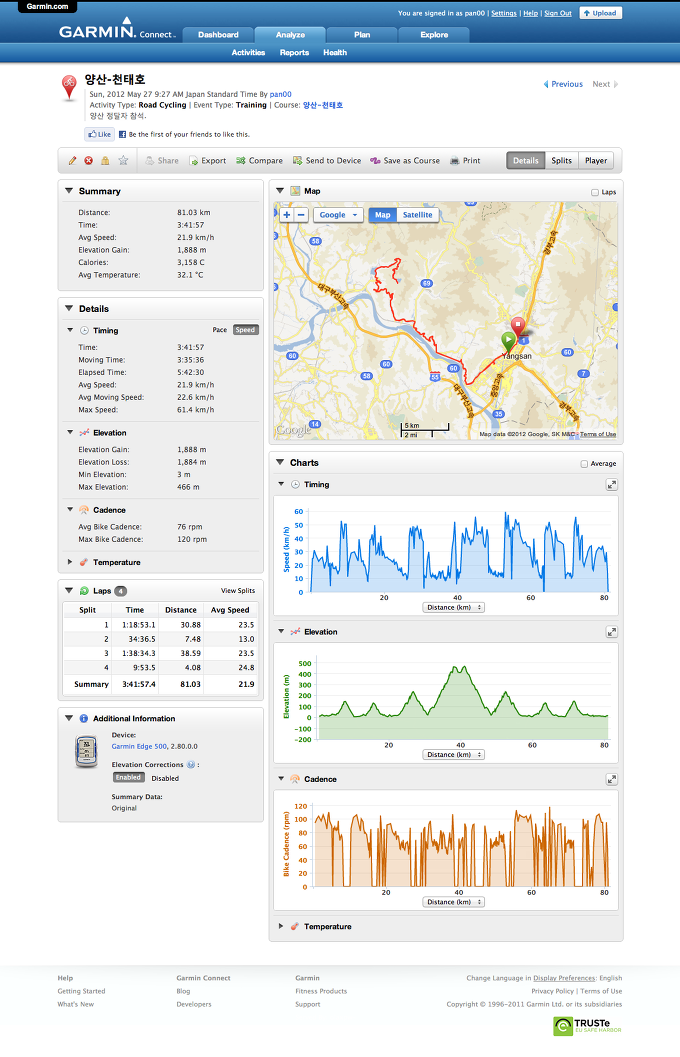This screenshot has height=1057, width=680.
Task: Switch to the Player view
Action: coord(596,160)
